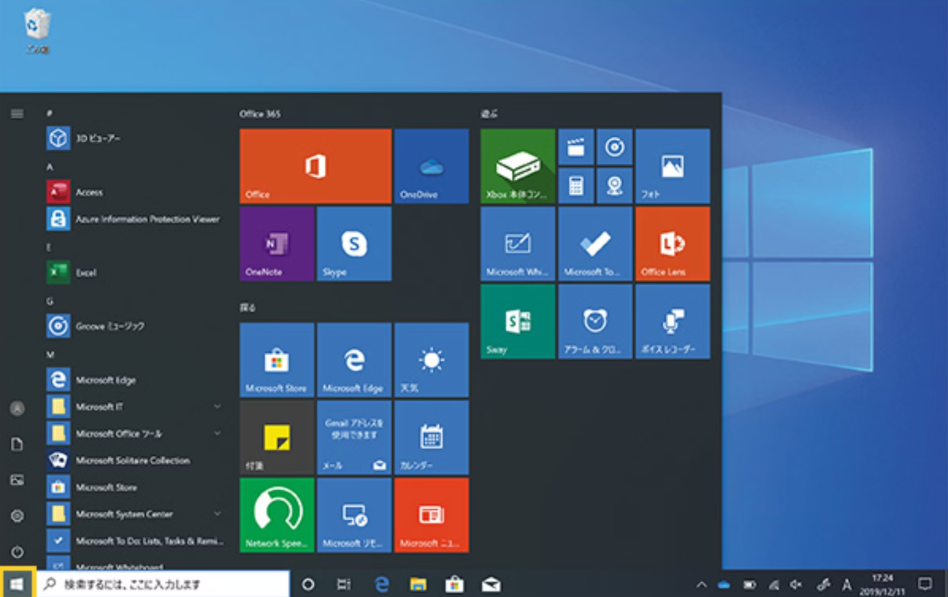This screenshot has height=597, width=948.
Task: Launch Edge from the taskbar
Action: coord(381,584)
